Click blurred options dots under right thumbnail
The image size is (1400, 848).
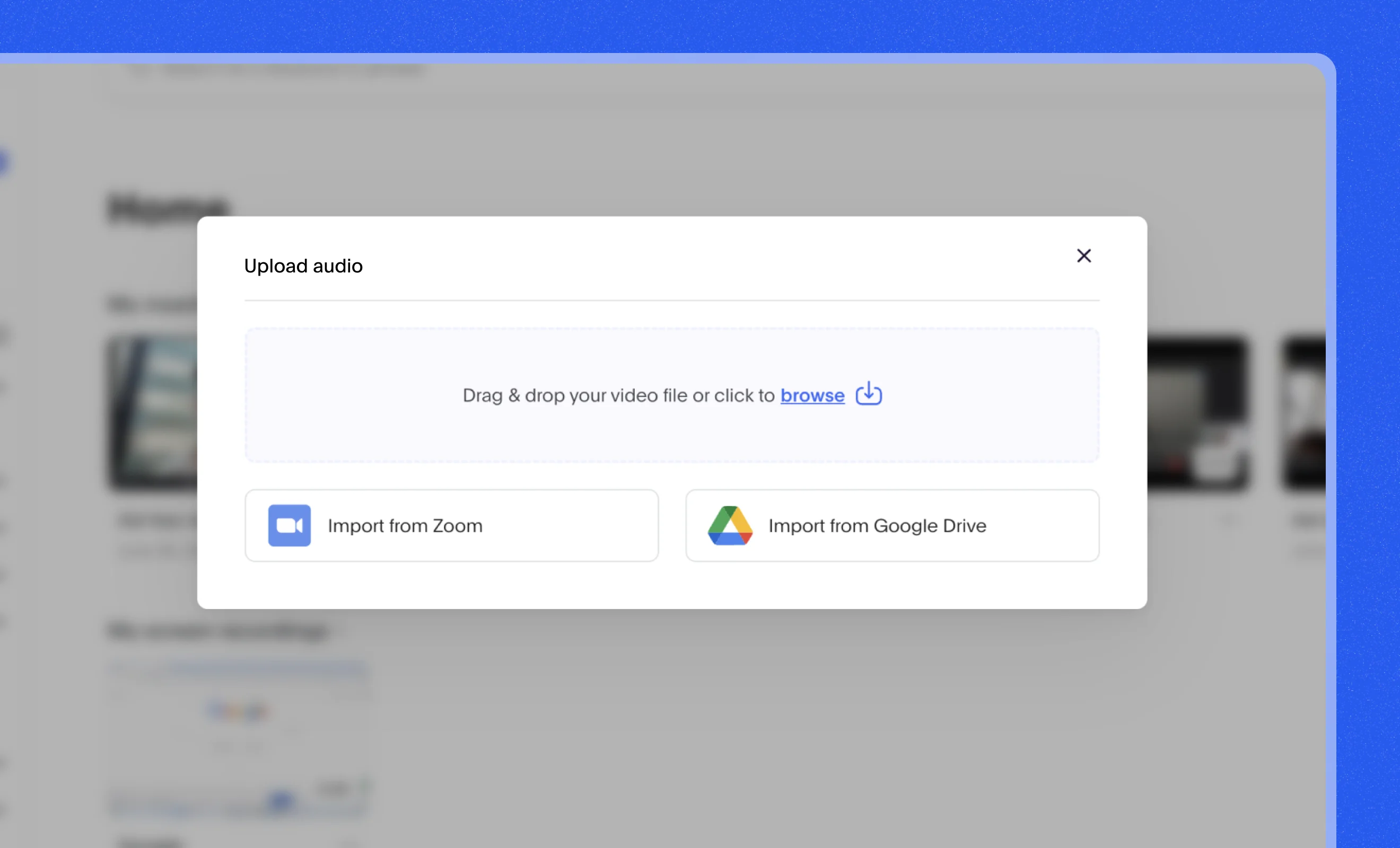[1230, 520]
